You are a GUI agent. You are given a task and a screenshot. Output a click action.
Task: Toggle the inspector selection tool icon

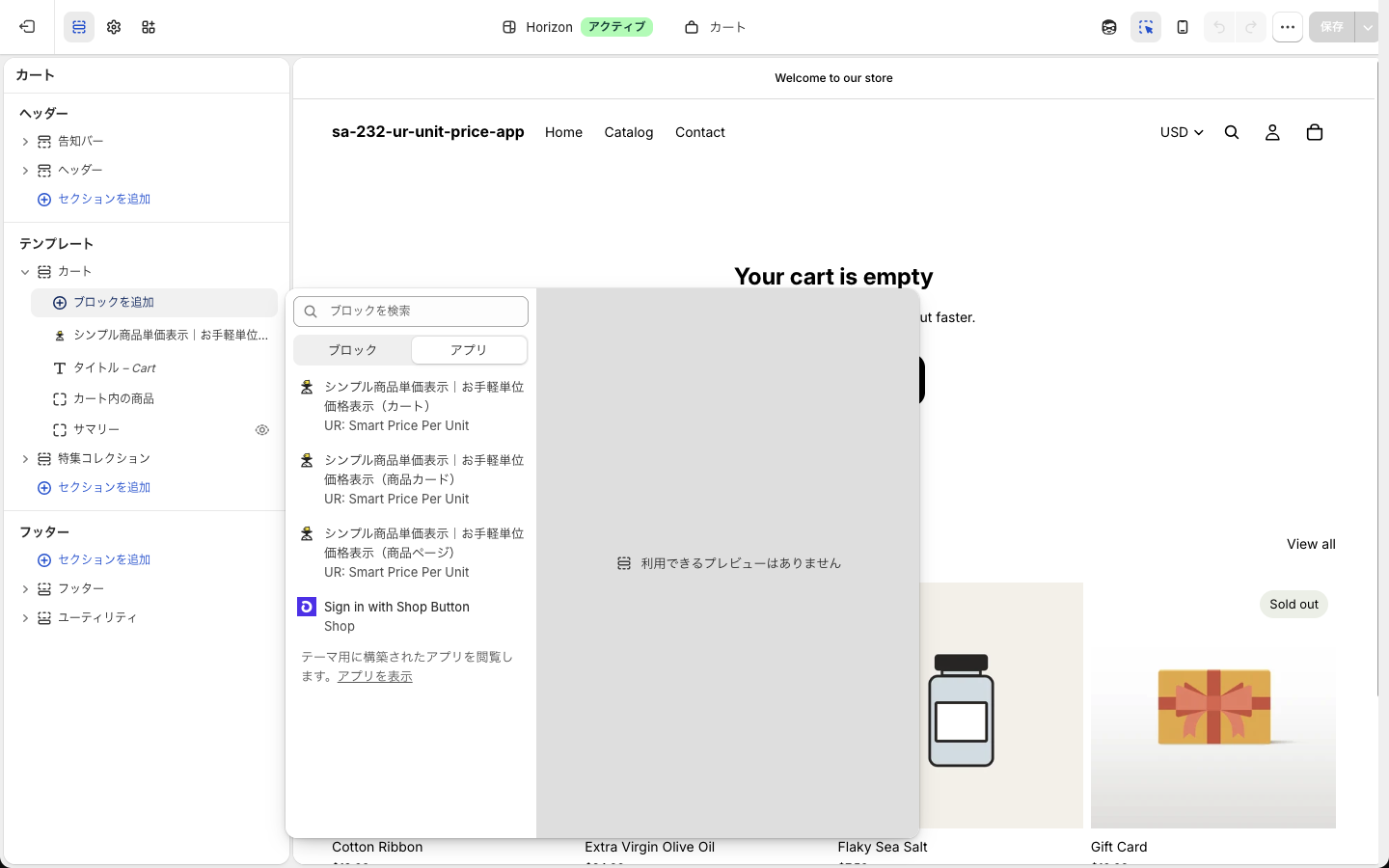pos(1146,27)
